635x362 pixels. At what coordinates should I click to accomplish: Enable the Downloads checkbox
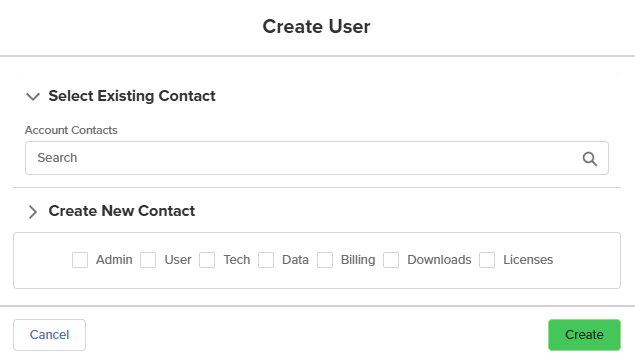pos(391,260)
